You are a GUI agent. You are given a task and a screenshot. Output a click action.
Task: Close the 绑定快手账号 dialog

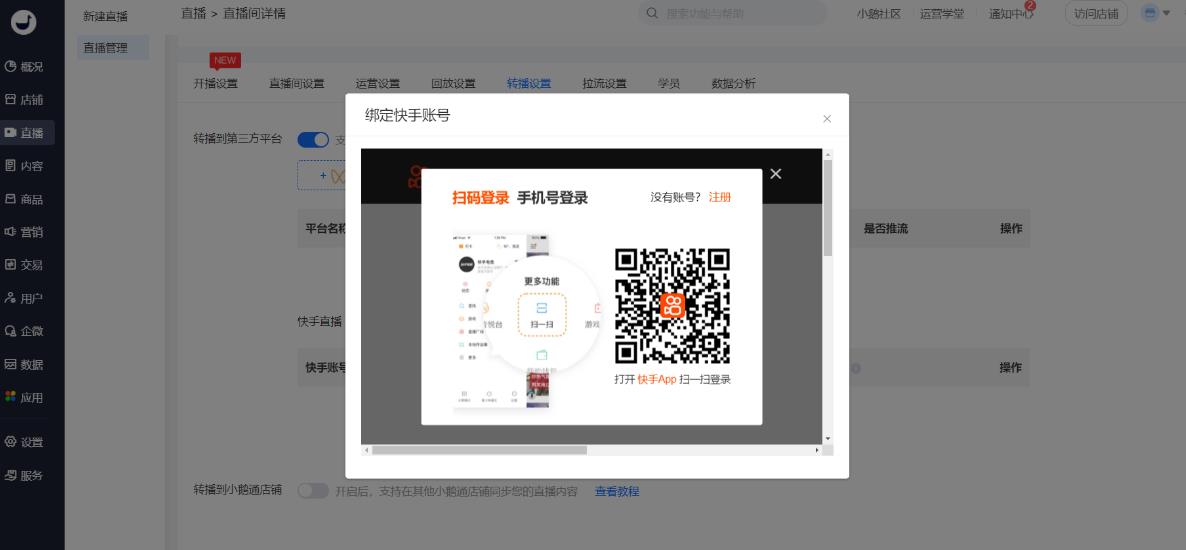point(827,119)
